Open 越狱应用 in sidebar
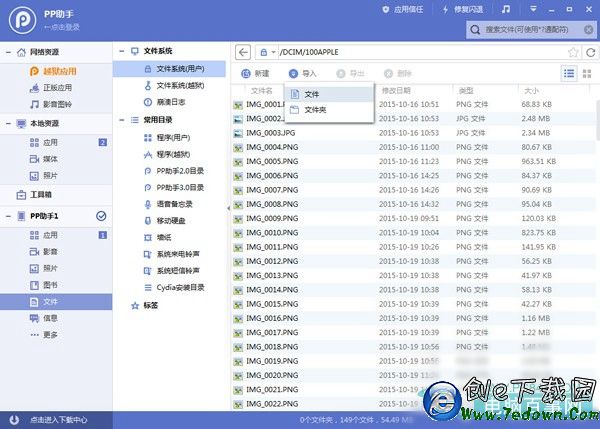The width and height of the screenshot is (600, 429). coord(53,71)
